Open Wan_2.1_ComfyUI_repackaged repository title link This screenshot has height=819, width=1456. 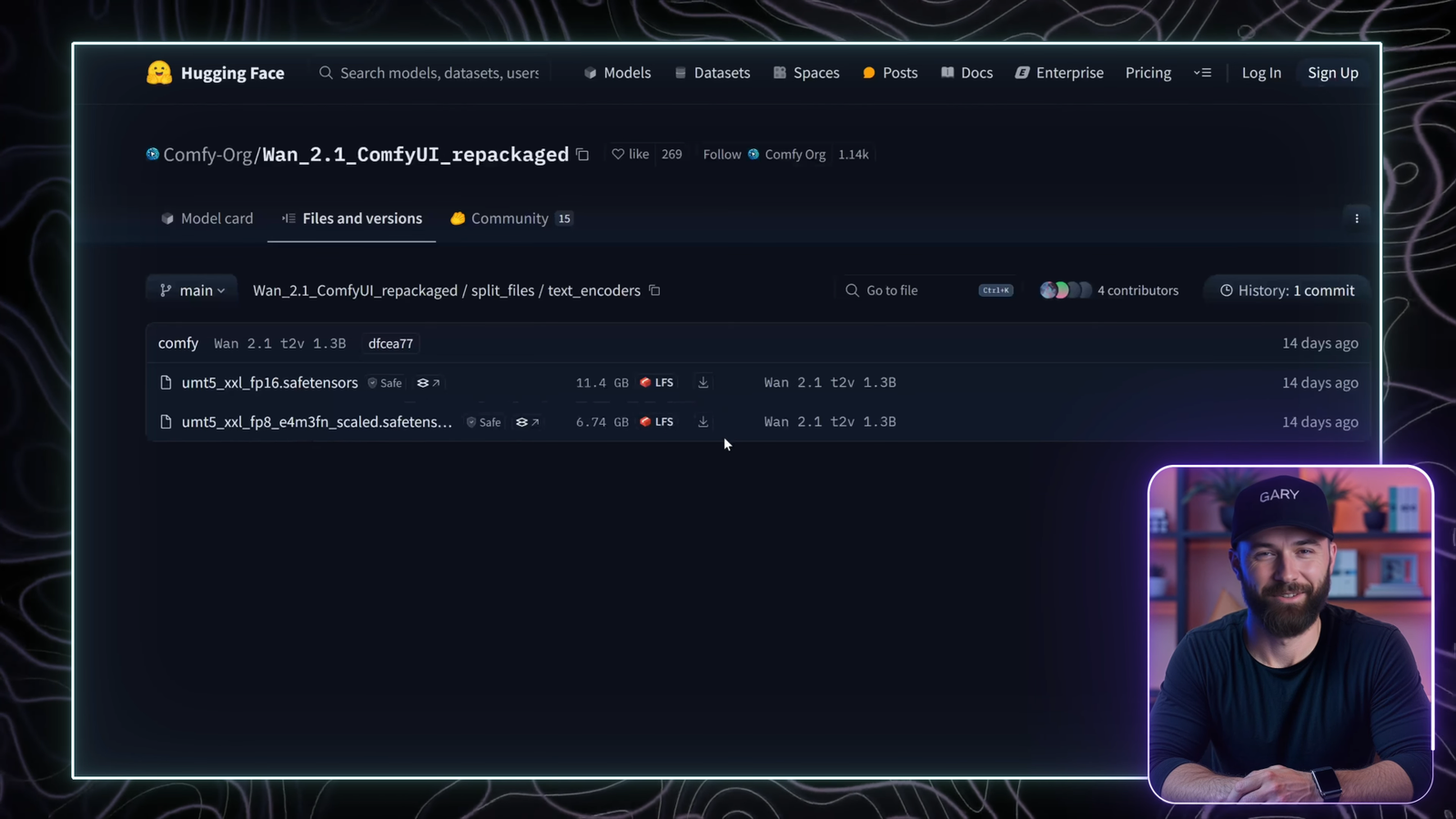(x=416, y=155)
